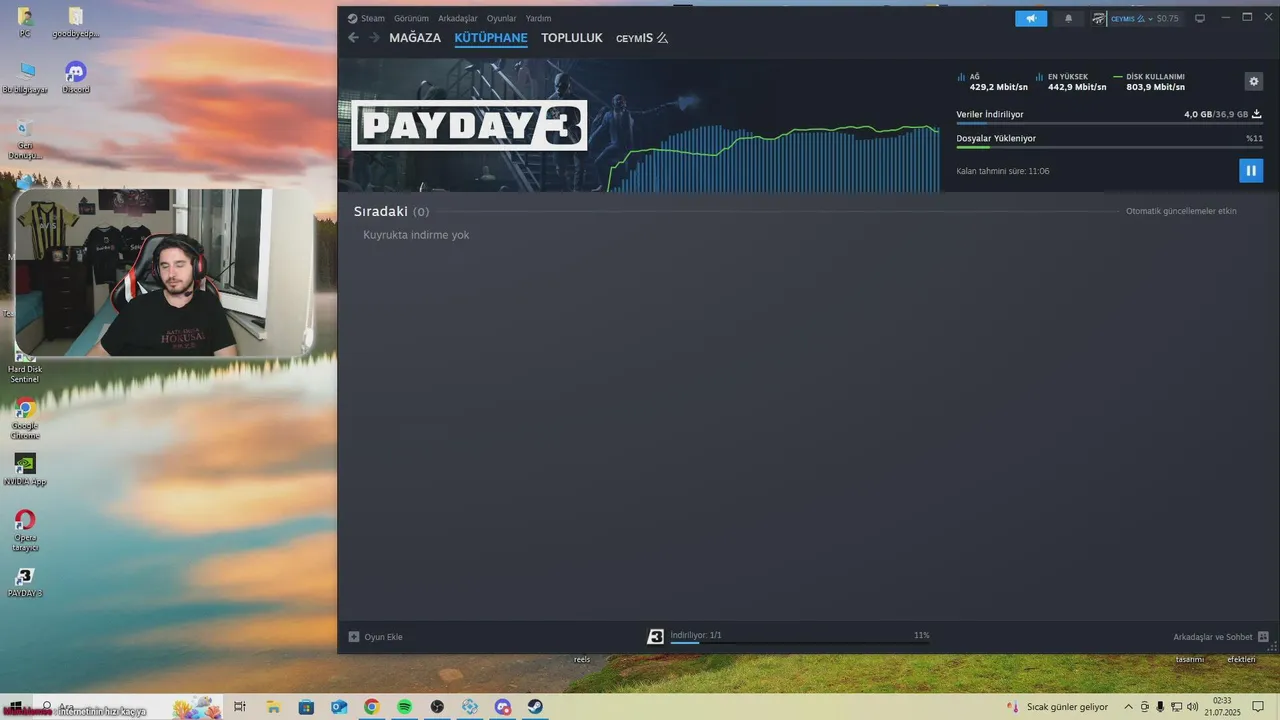Open Task View on the taskbar

(240, 707)
